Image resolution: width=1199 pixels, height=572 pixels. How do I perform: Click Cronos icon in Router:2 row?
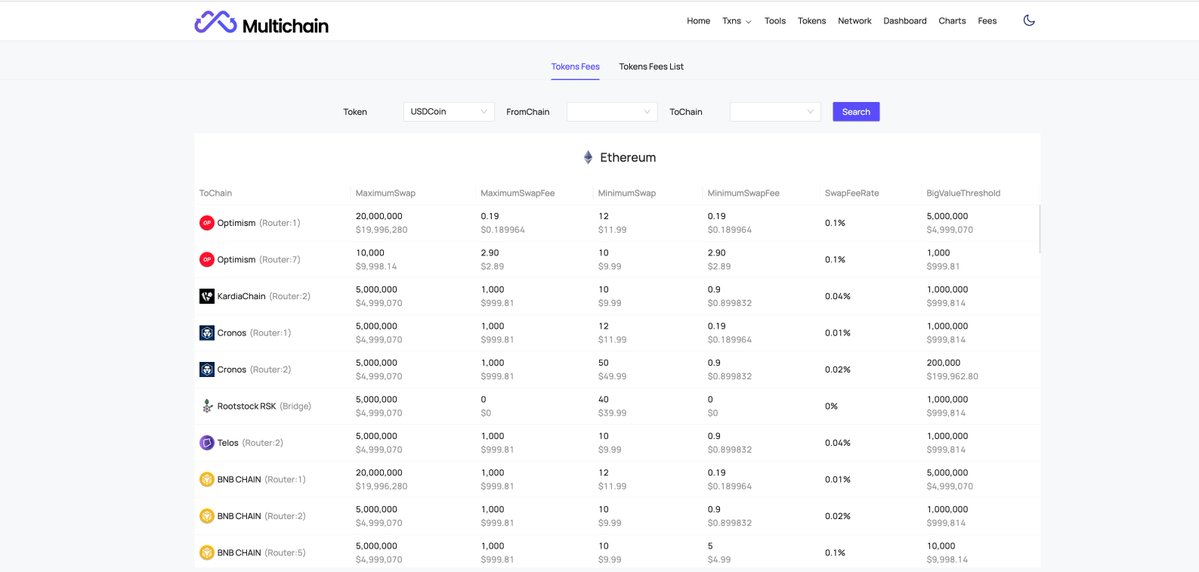tap(206, 369)
